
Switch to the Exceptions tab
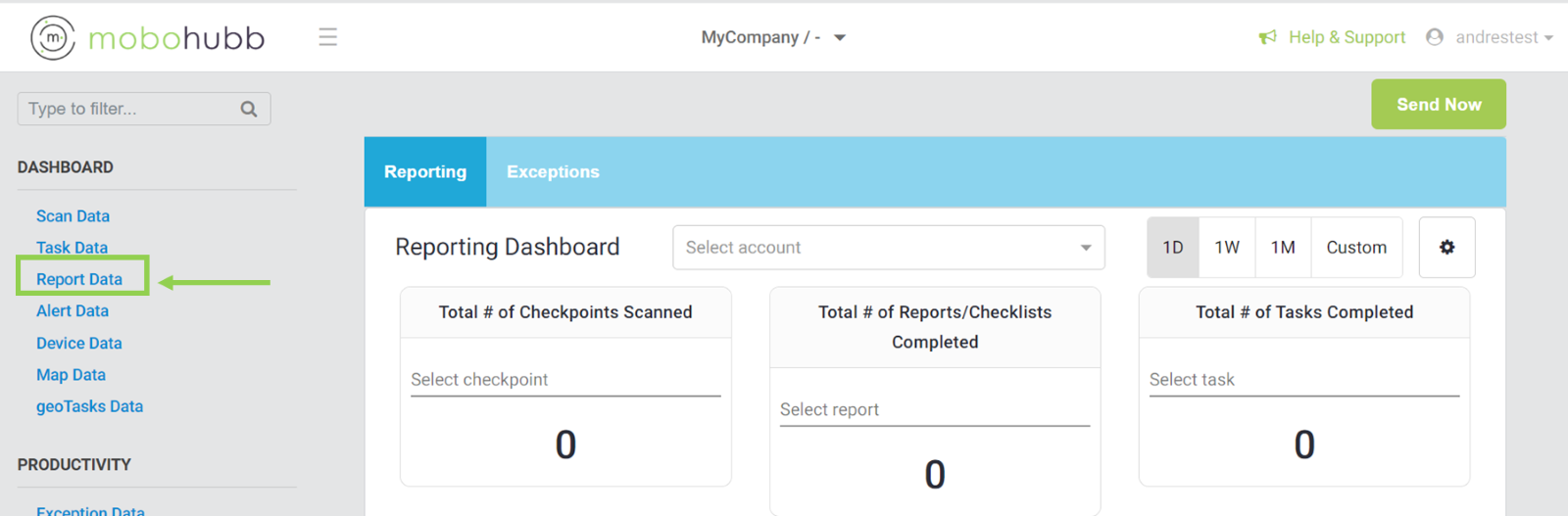(x=553, y=171)
